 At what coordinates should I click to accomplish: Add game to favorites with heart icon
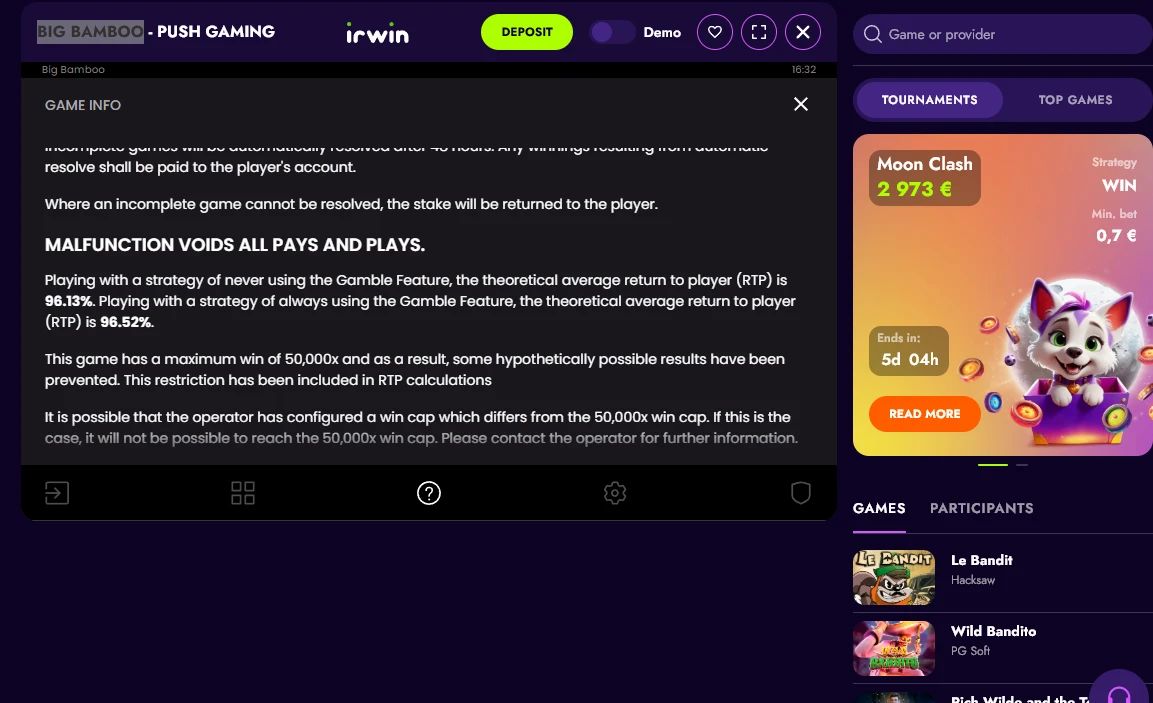[x=715, y=32]
